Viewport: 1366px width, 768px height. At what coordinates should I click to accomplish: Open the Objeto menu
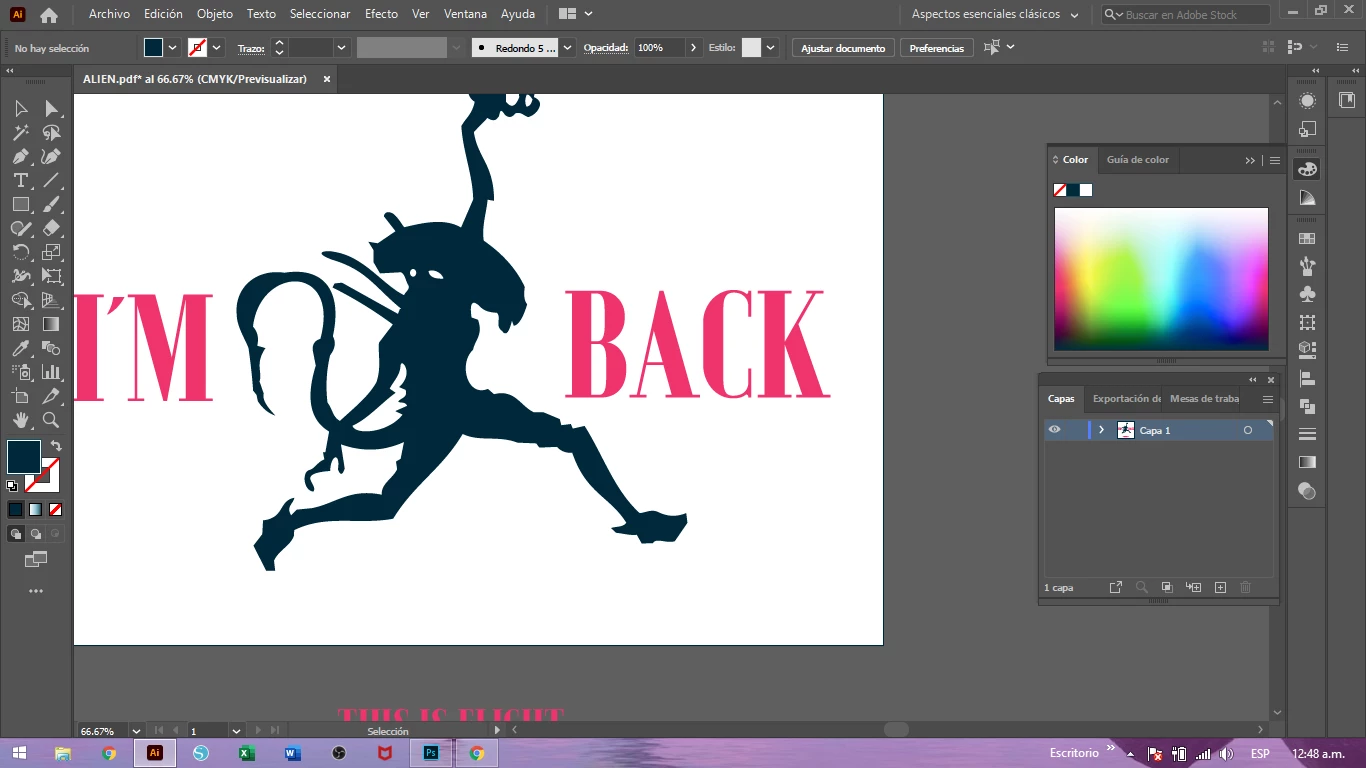point(215,14)
